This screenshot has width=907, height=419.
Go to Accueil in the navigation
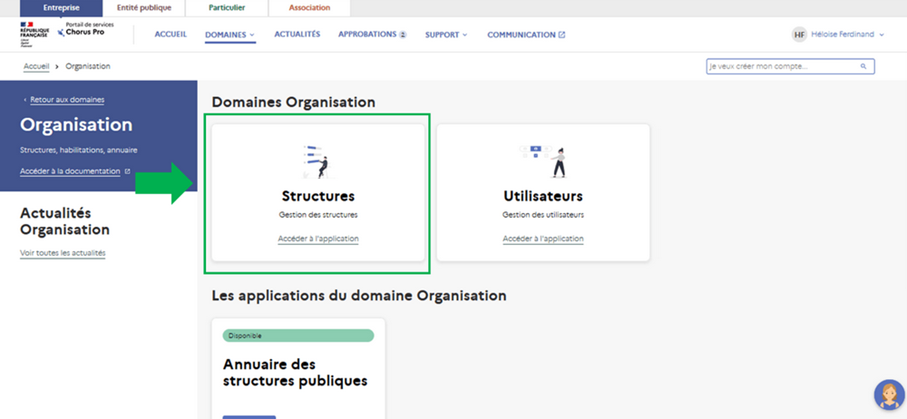[171, 34]
